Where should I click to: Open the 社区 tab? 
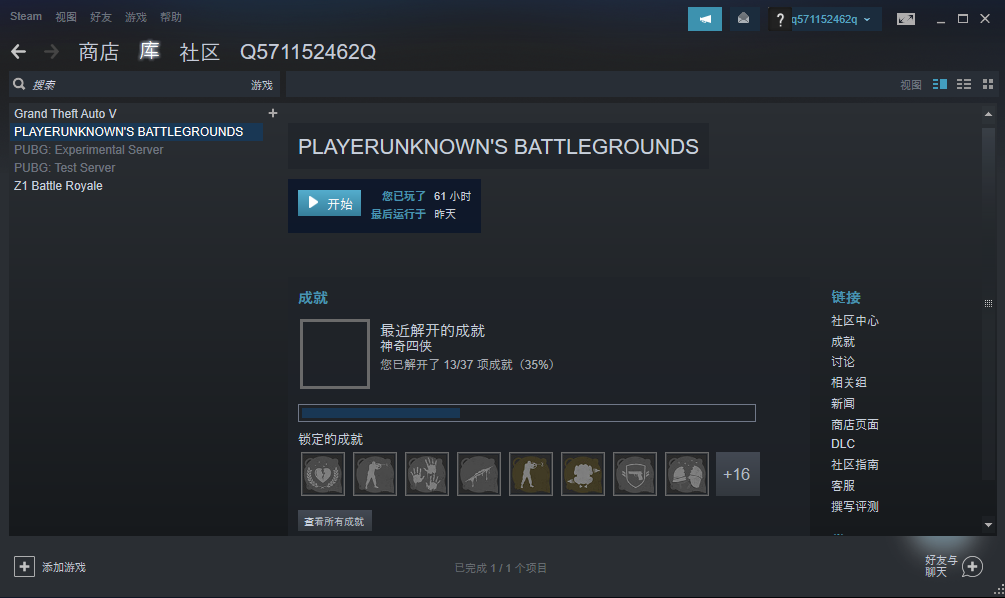point(199,52)
